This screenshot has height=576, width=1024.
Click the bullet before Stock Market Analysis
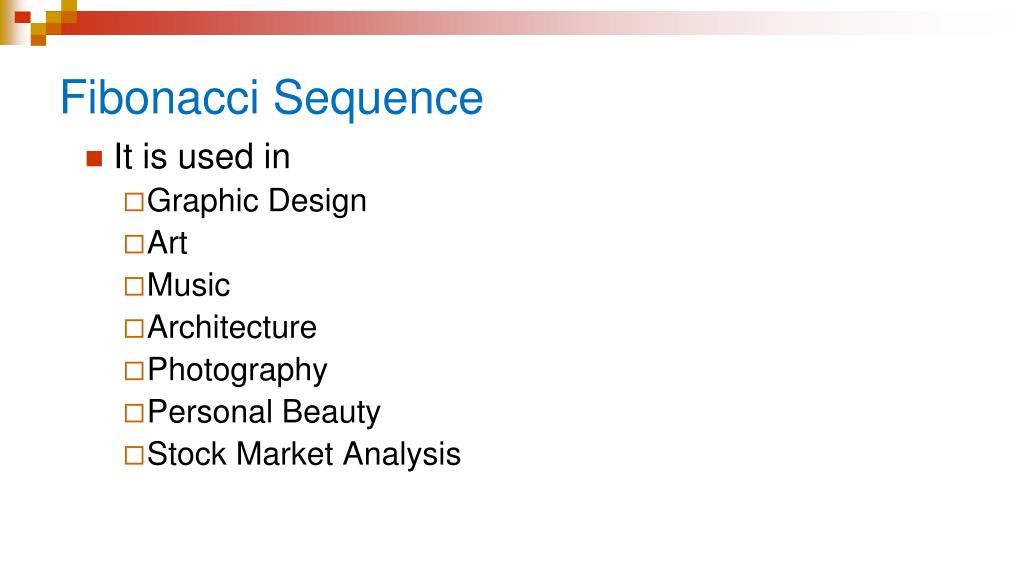coord(134,455)
